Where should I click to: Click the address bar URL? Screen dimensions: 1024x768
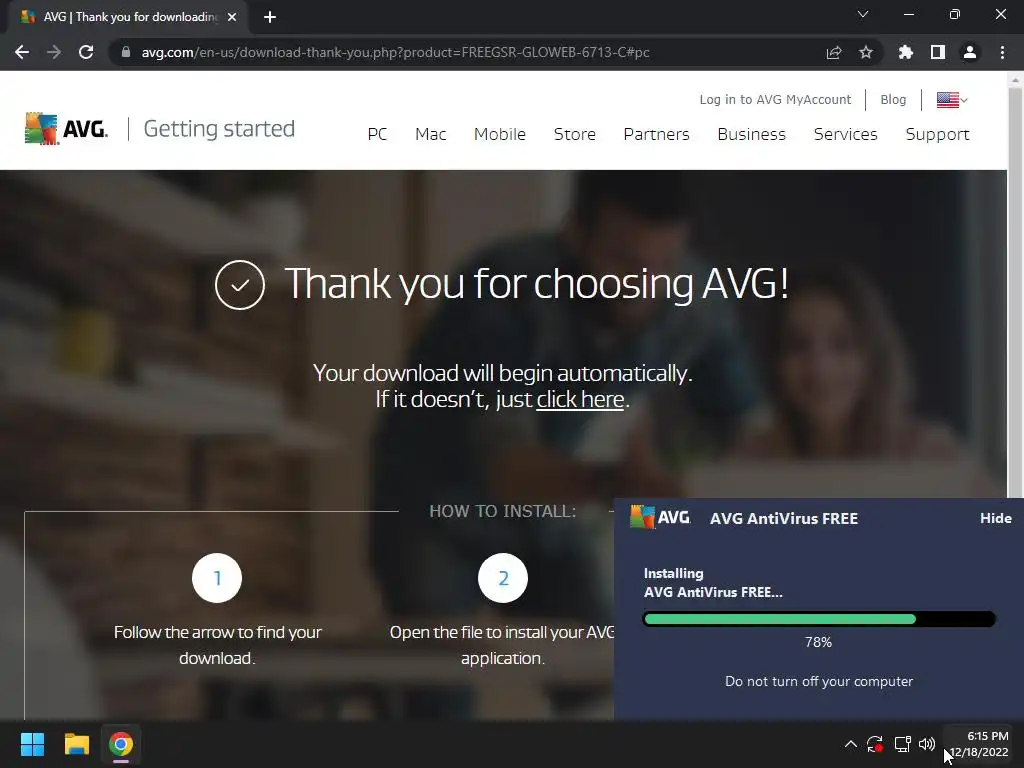pos(395,52)
